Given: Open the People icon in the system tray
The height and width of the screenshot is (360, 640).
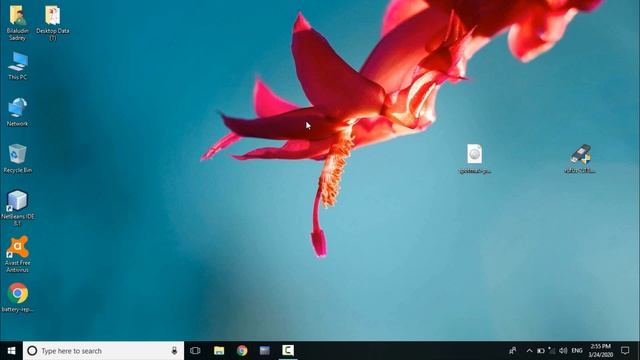Looking at the screenshot, I should 513,351.
